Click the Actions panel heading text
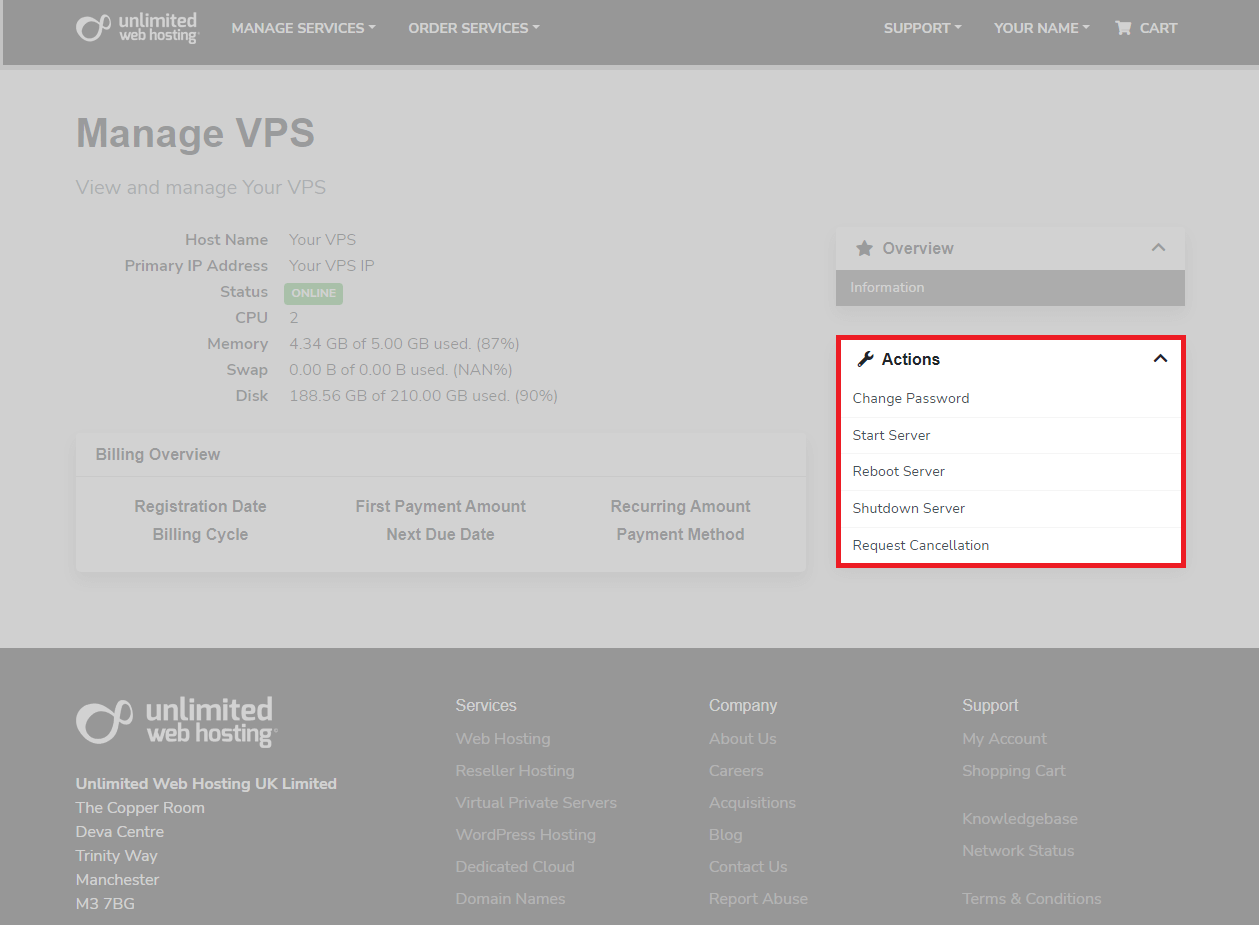This screenshot has height=925, width=1259. click(911, 359)
